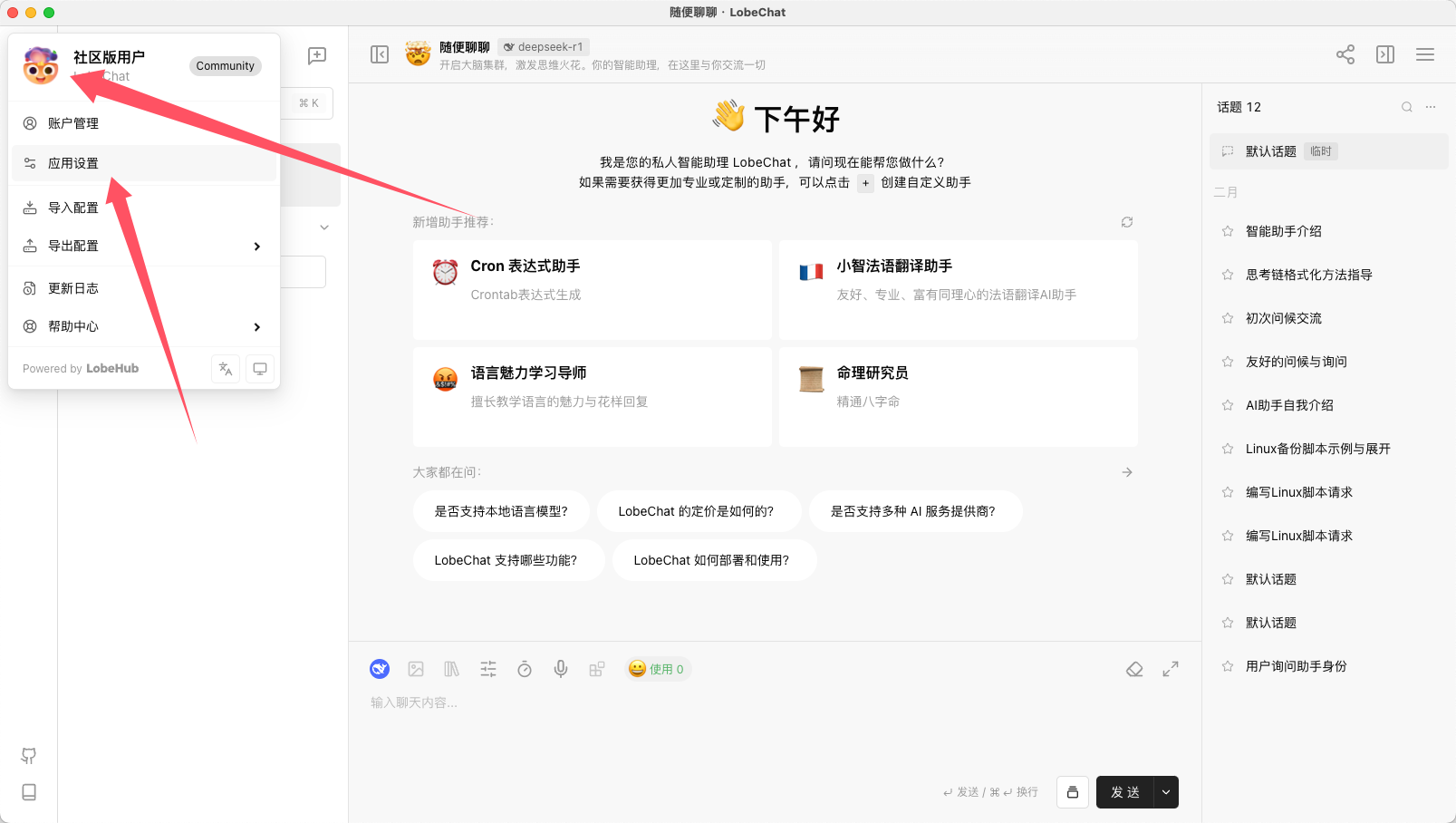The image size is (1456, 823).
Task: Click the new assistant plus icon
Action: coord(317,55)
